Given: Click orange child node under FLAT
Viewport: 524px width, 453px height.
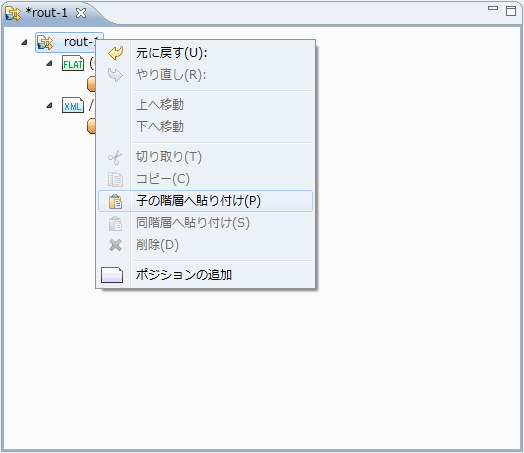Looking at the screenshot, I should point(91,84).
